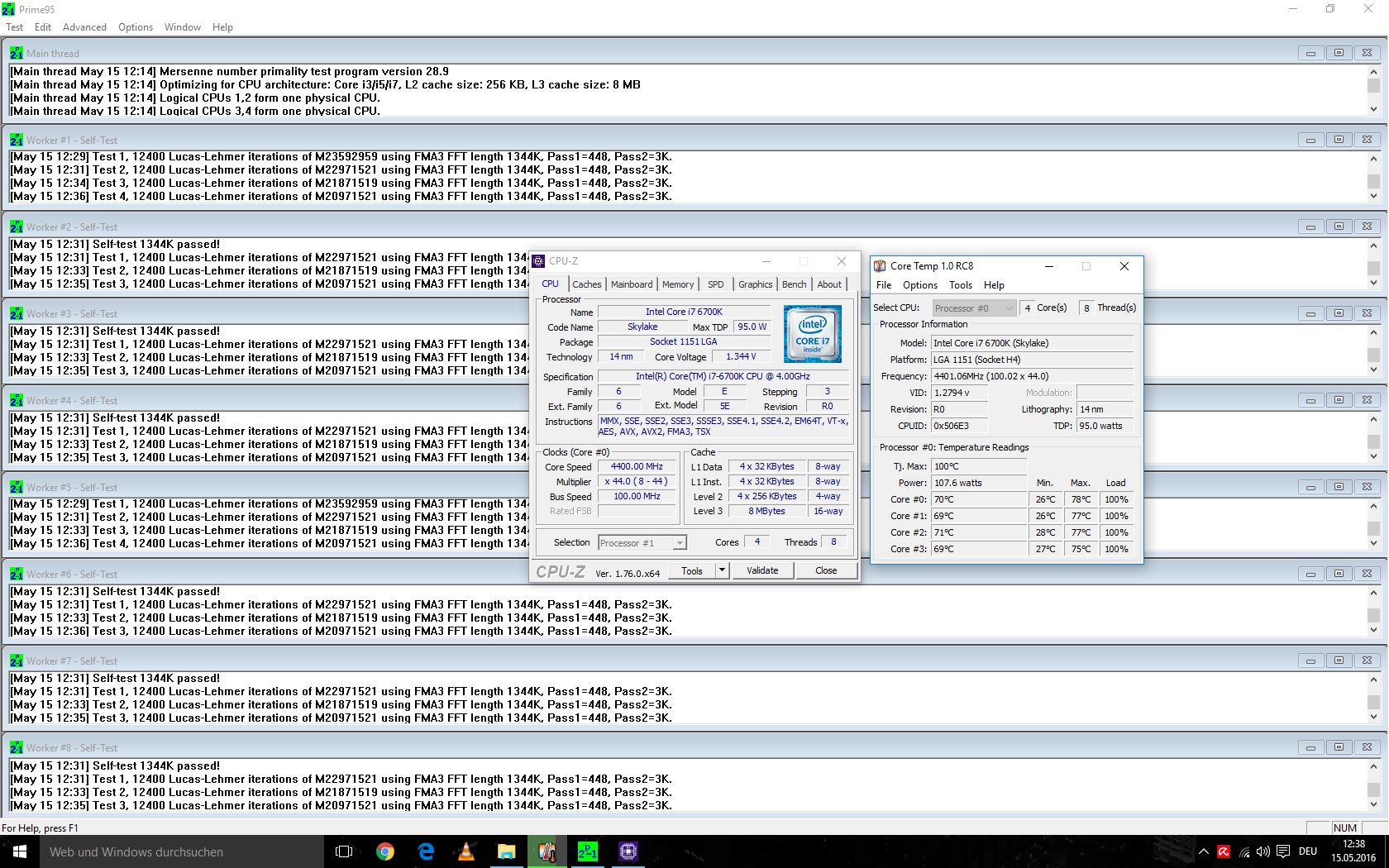The image size is (1389, 868).
Task: Switch to the Graphics tab in CPU-Z
Action: (756, 284)
